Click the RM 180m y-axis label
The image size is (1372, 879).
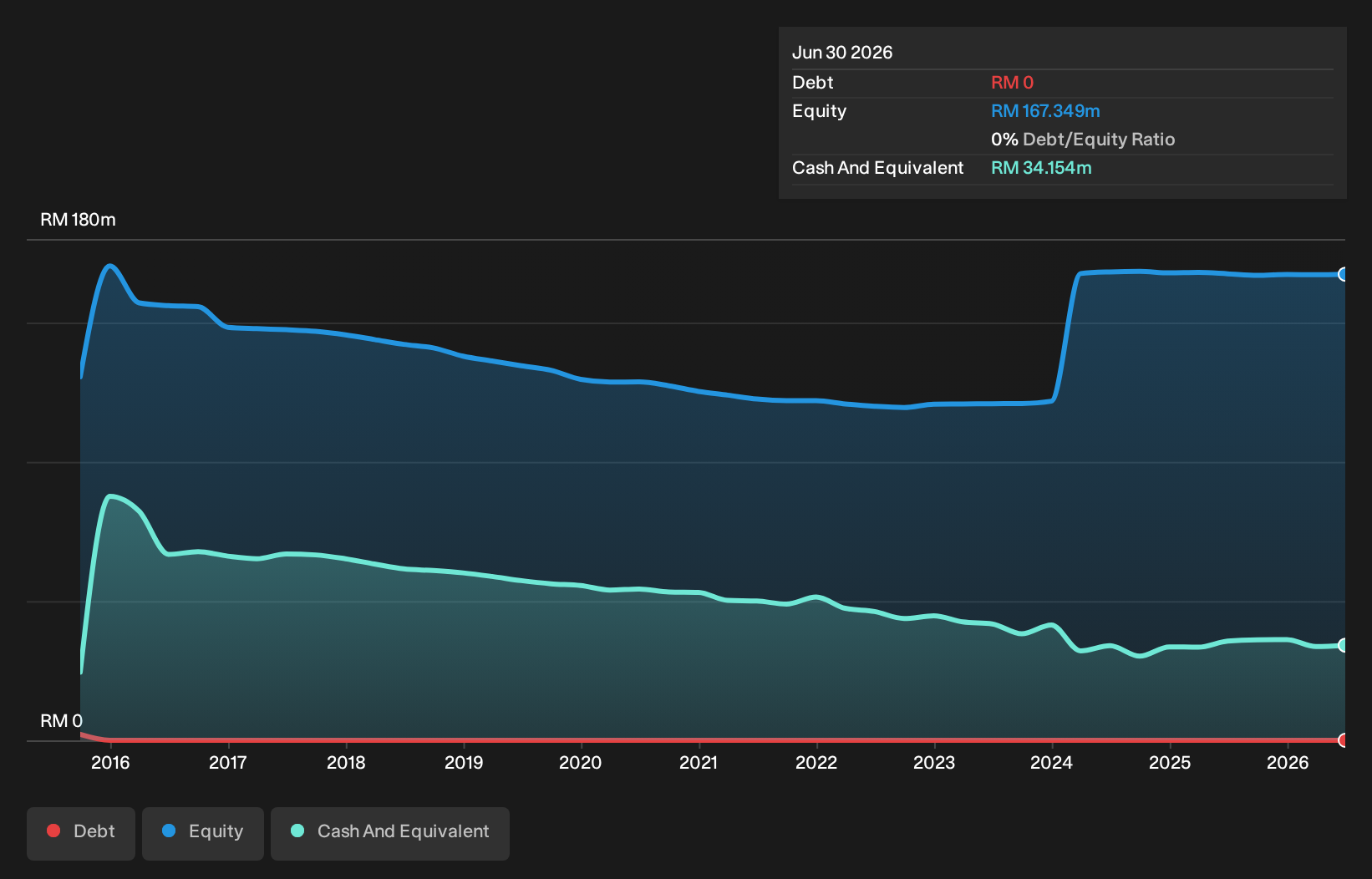tap(78, 220)
